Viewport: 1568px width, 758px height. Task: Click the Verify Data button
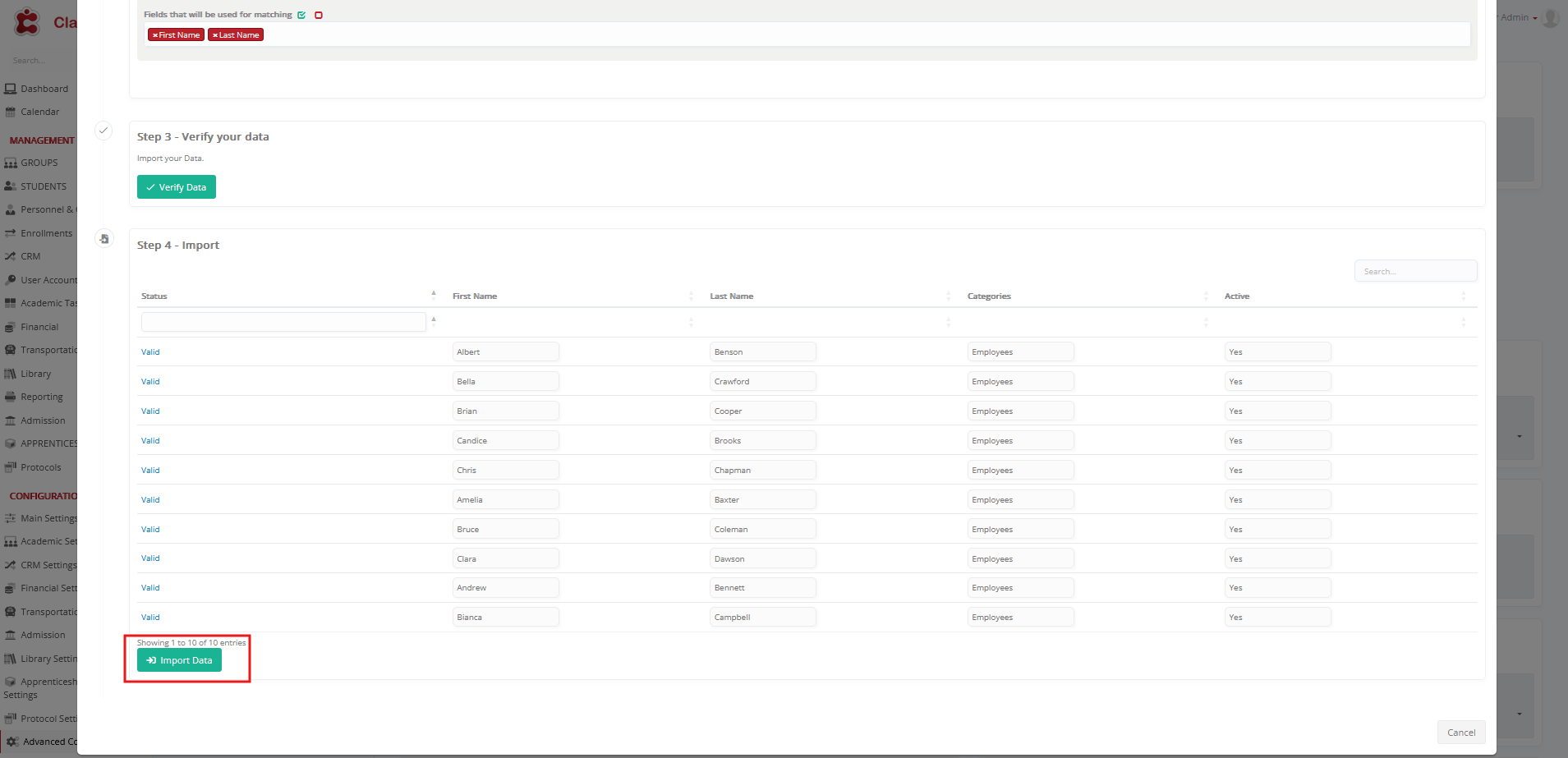coord(177,187)
